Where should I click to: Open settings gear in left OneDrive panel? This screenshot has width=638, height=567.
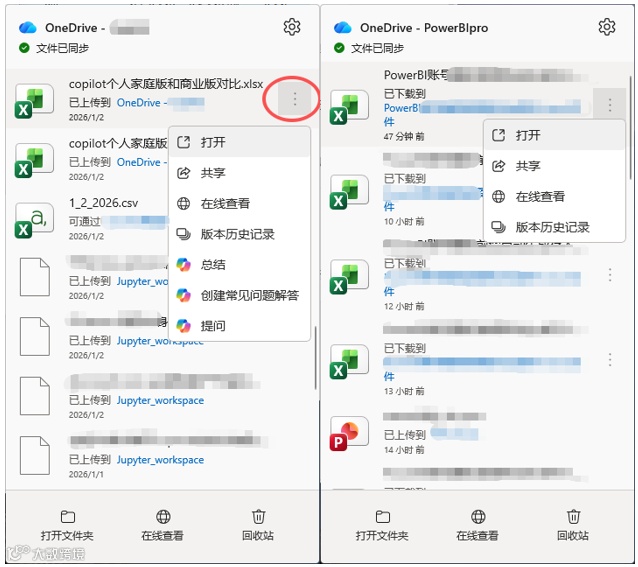[x=292, y=27]
